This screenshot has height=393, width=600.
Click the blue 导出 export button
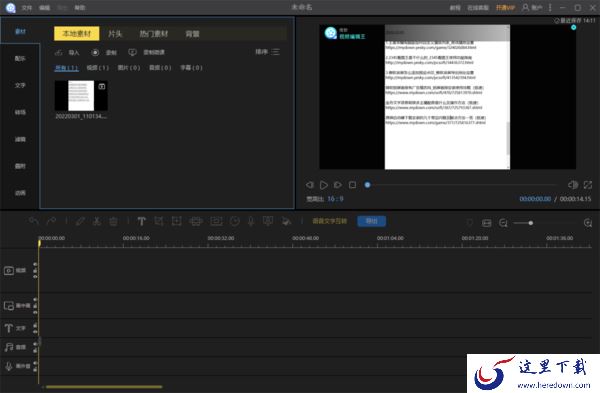(372, 221)
